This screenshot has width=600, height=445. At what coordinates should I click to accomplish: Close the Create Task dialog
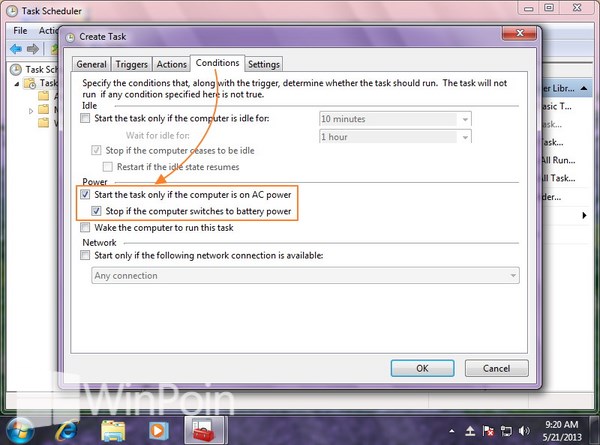pos(519,33)
